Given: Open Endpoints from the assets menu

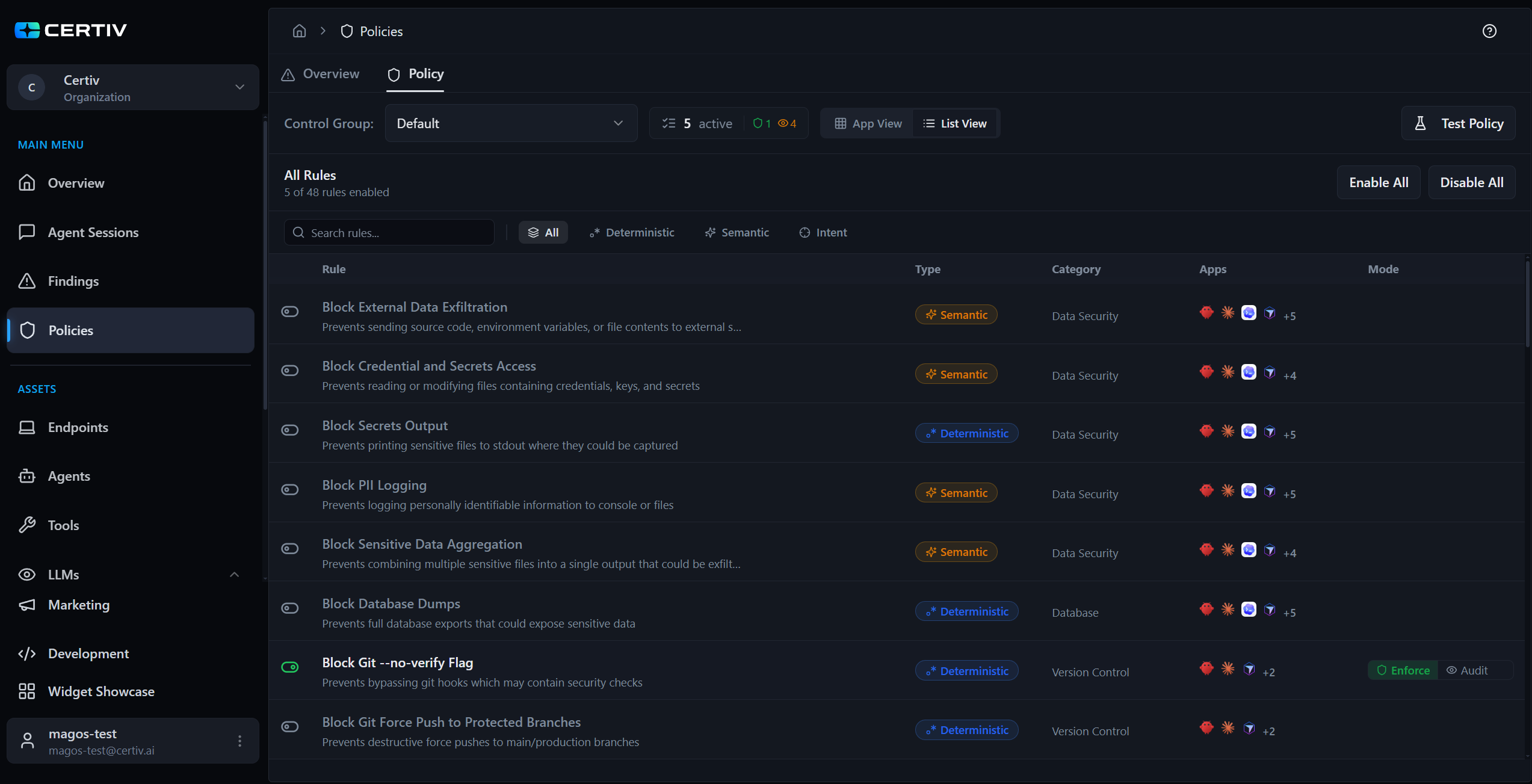Looking at the screenshot, I should tap(78, 427).
